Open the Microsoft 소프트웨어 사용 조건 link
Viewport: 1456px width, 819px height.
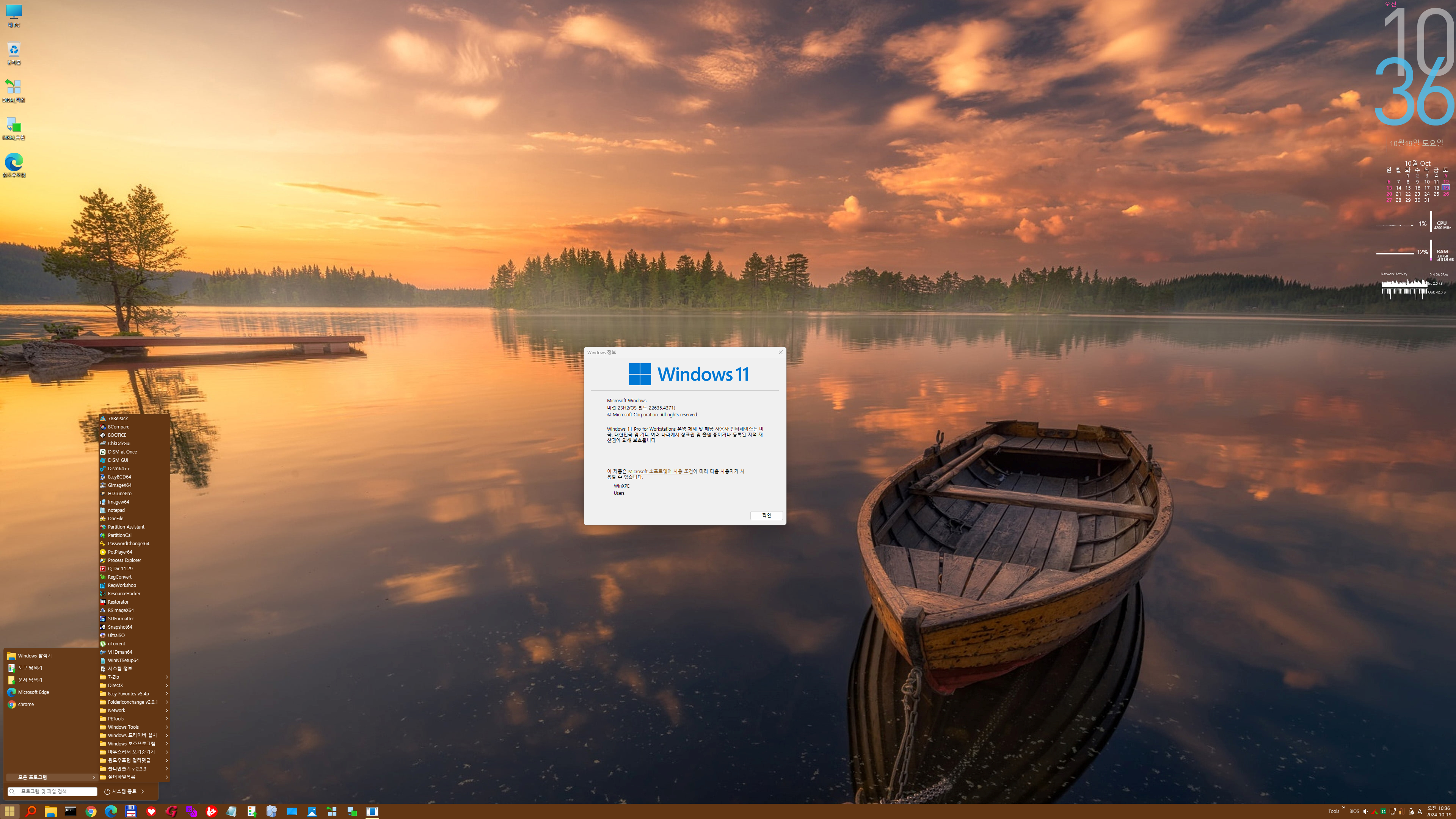660,471
